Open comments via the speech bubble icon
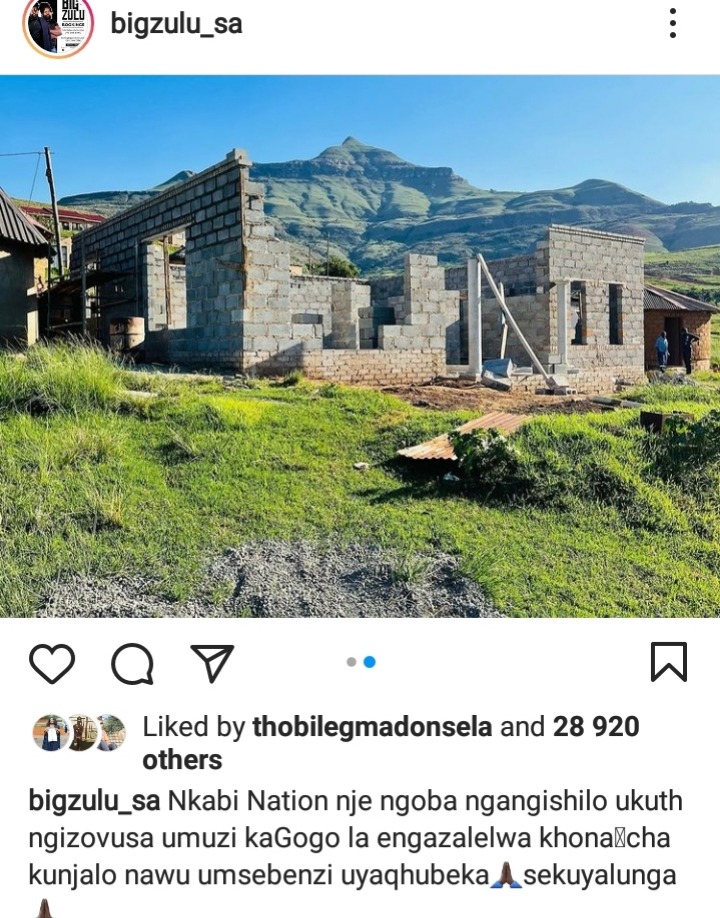Image resolution: width=720 pixels, height=918 pixels. pos(133,663)
